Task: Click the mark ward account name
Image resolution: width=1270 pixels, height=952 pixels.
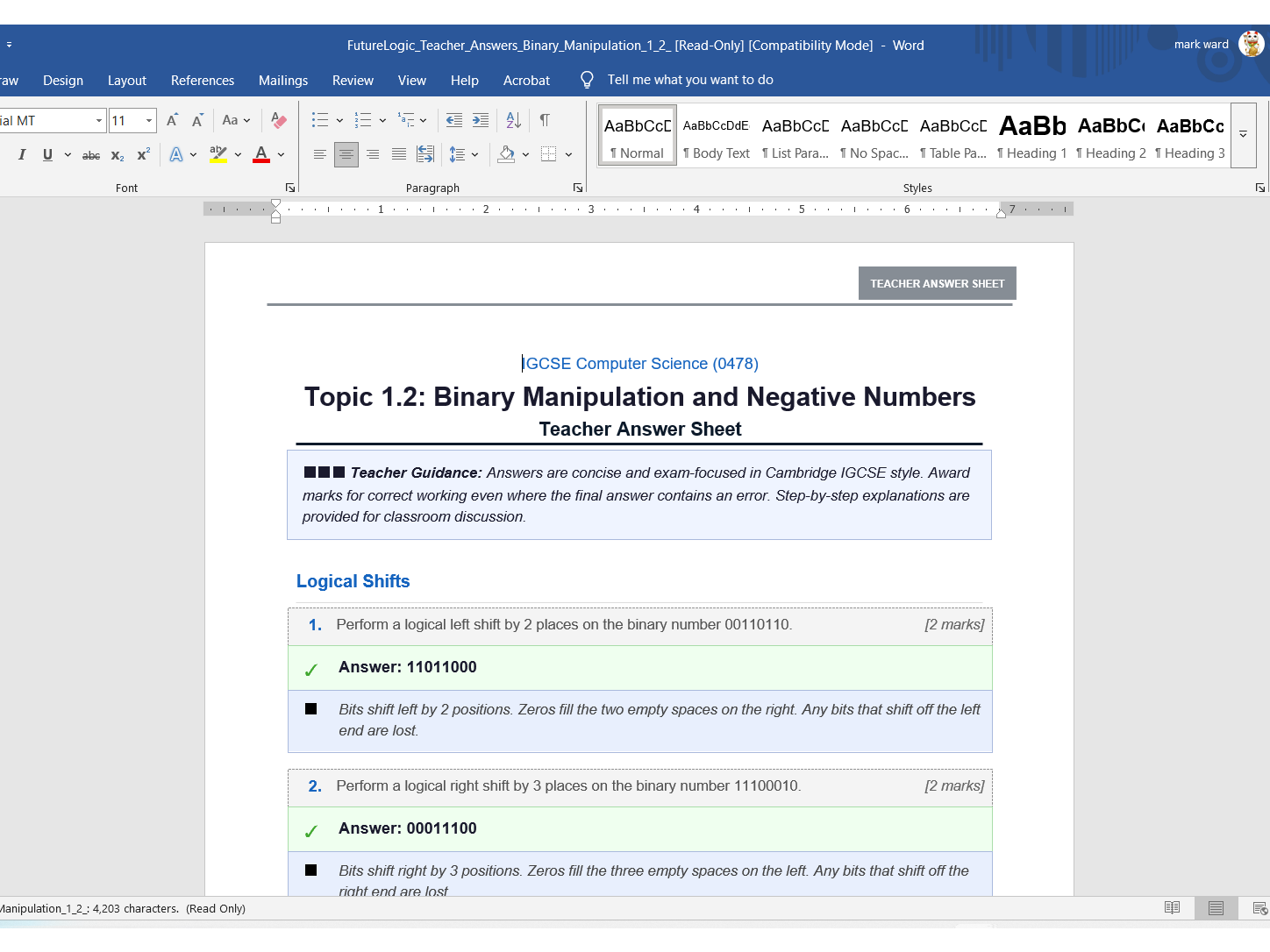Action: [x=1202, y=44]
